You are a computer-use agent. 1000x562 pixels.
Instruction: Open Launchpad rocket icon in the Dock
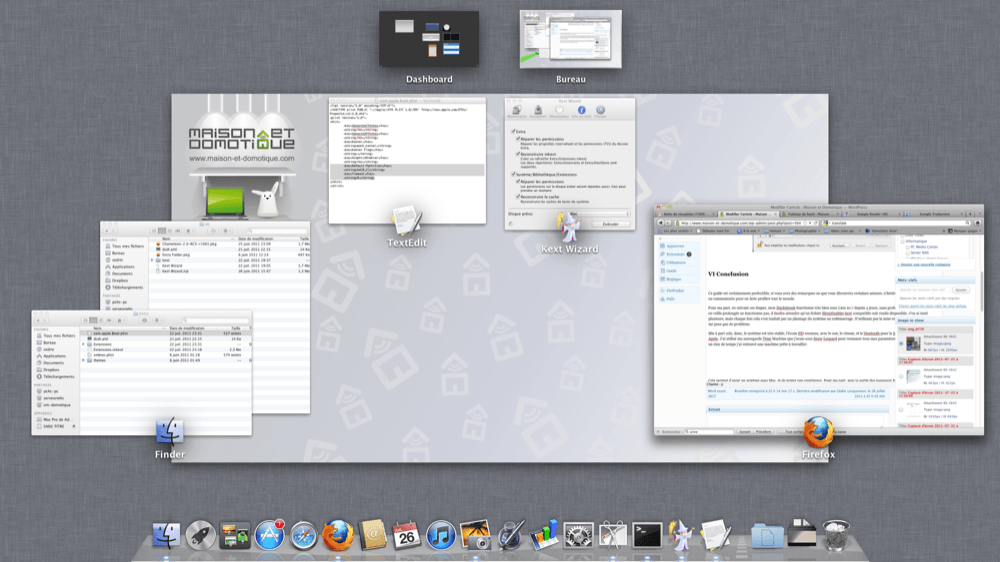(200, 535)
